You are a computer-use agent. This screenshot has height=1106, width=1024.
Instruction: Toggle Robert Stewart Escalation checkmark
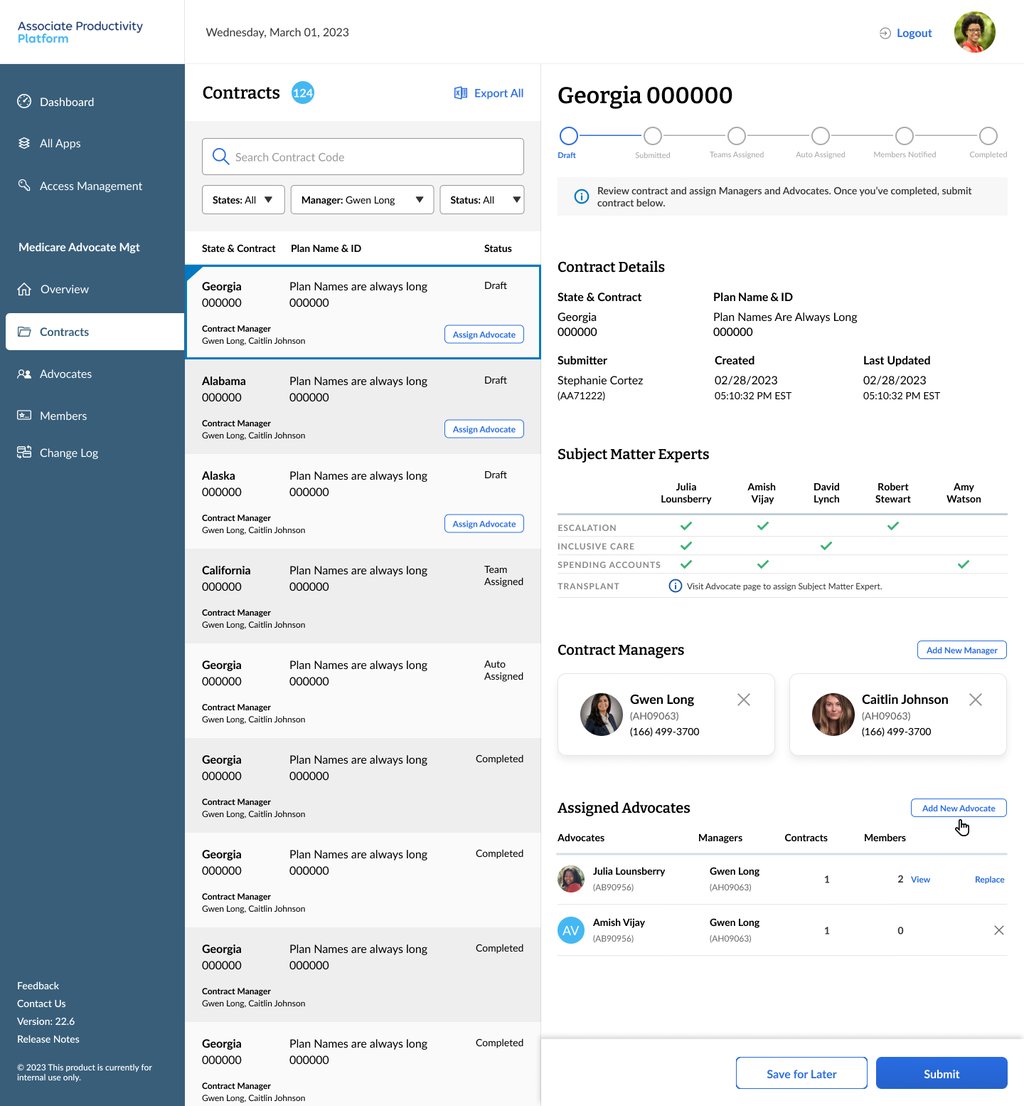tap(893, 526)
